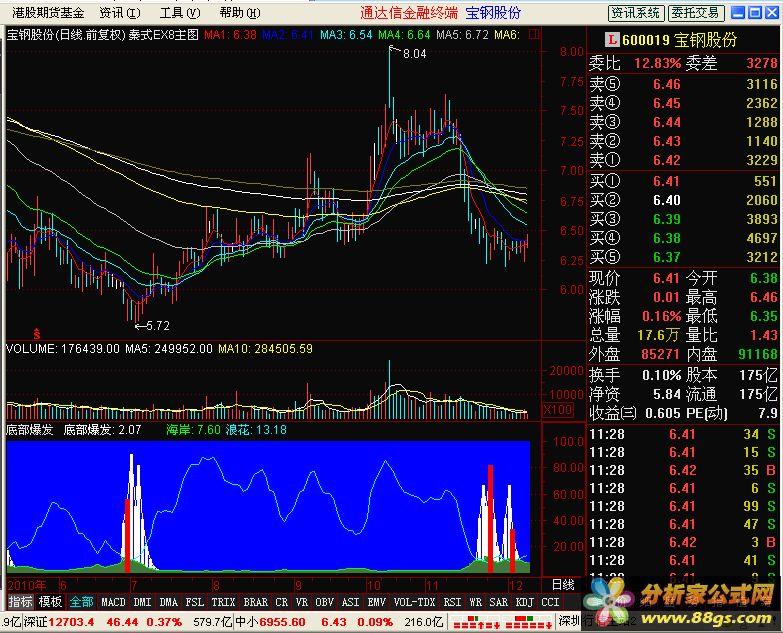Click the 卖① price 6.42 row
The height and width of the screenshot is (633, 783).
684,160
